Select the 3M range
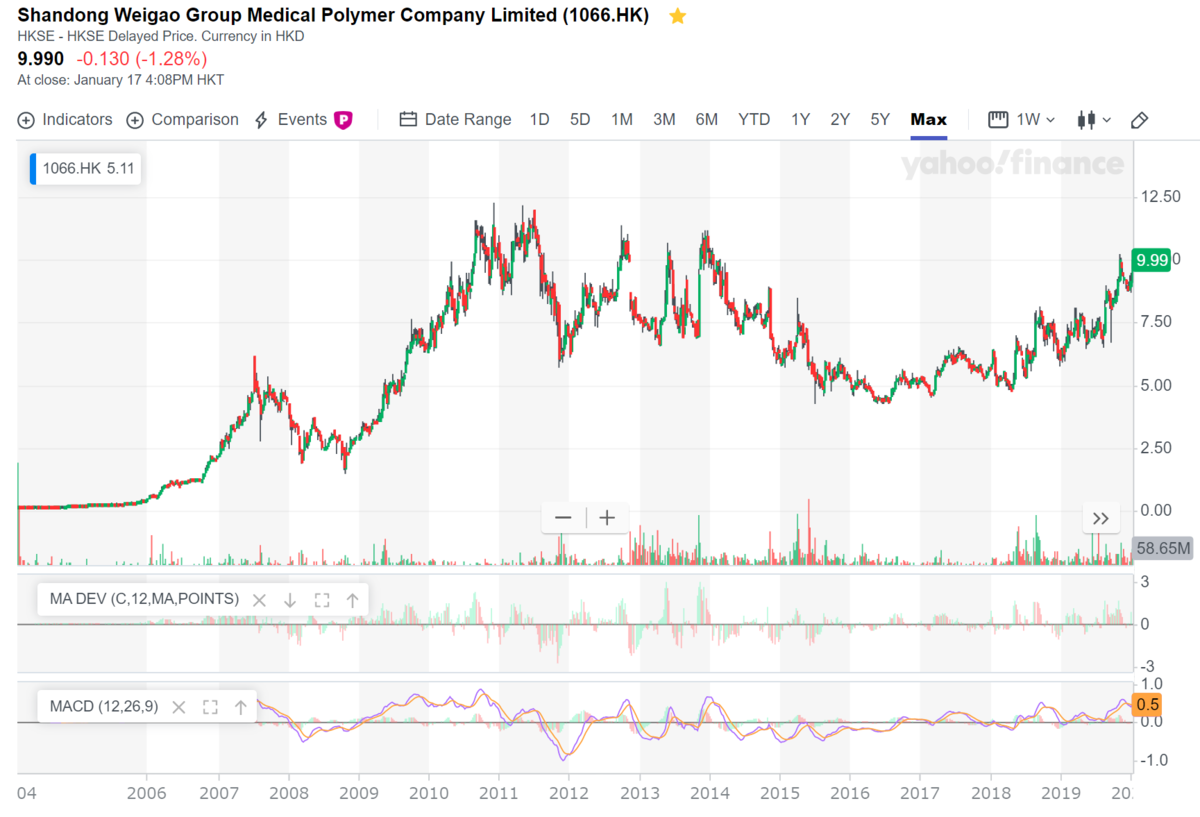This screenshot has width=1200, height=817. pyautogui.click(x=664, y=120)
